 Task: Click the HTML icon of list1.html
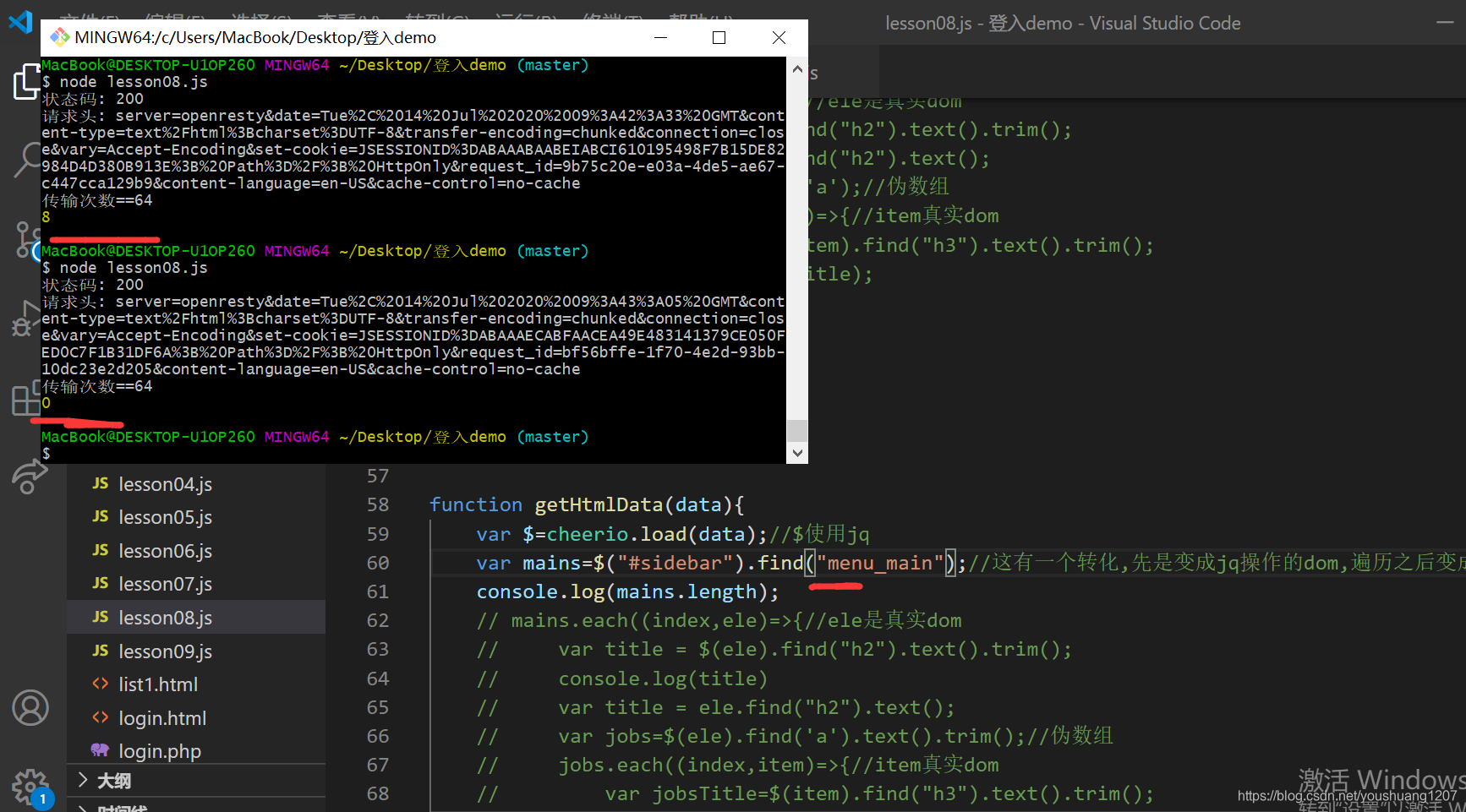click(101, 684)
